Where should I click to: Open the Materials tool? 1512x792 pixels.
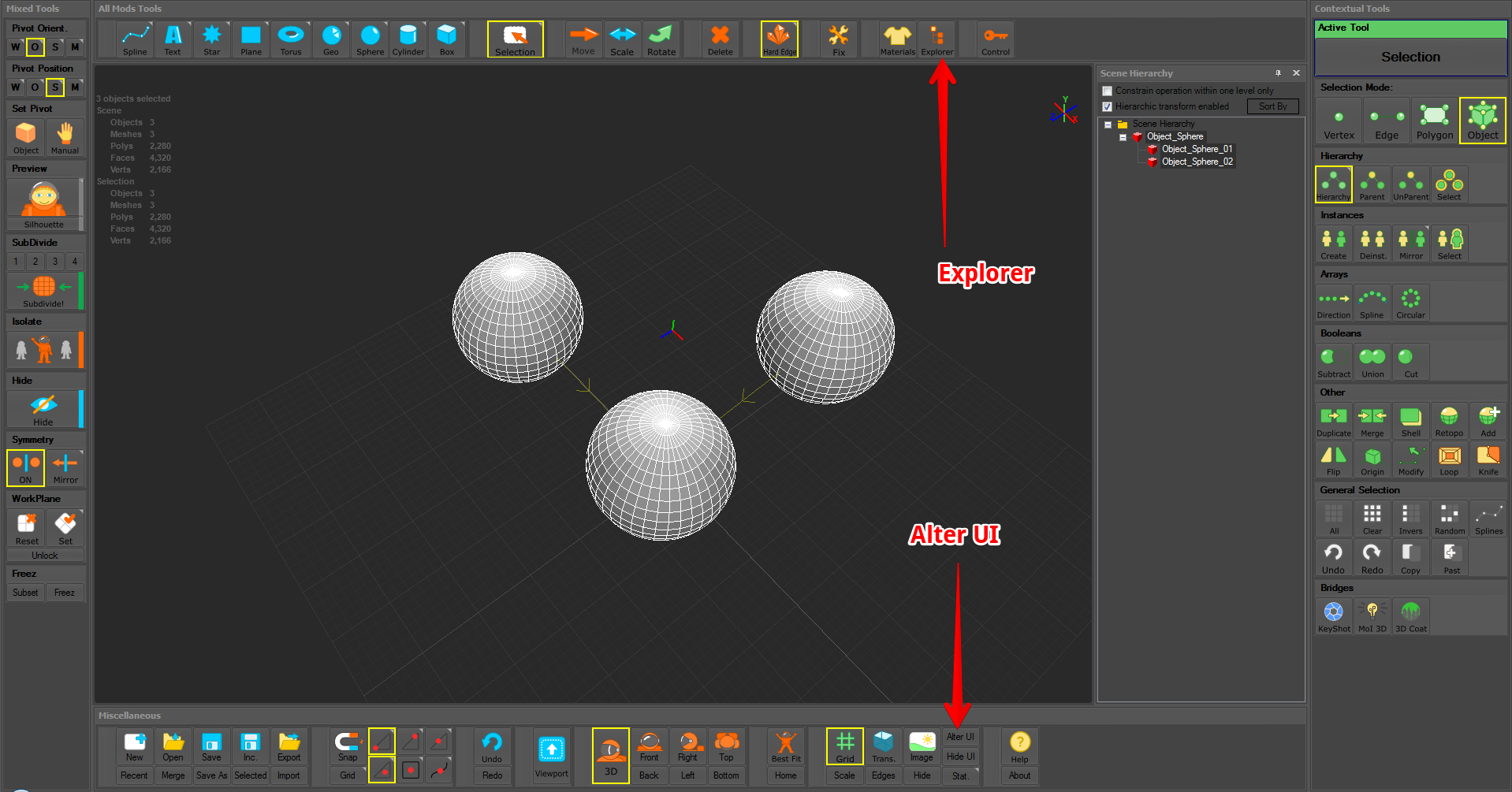point(897,39)
